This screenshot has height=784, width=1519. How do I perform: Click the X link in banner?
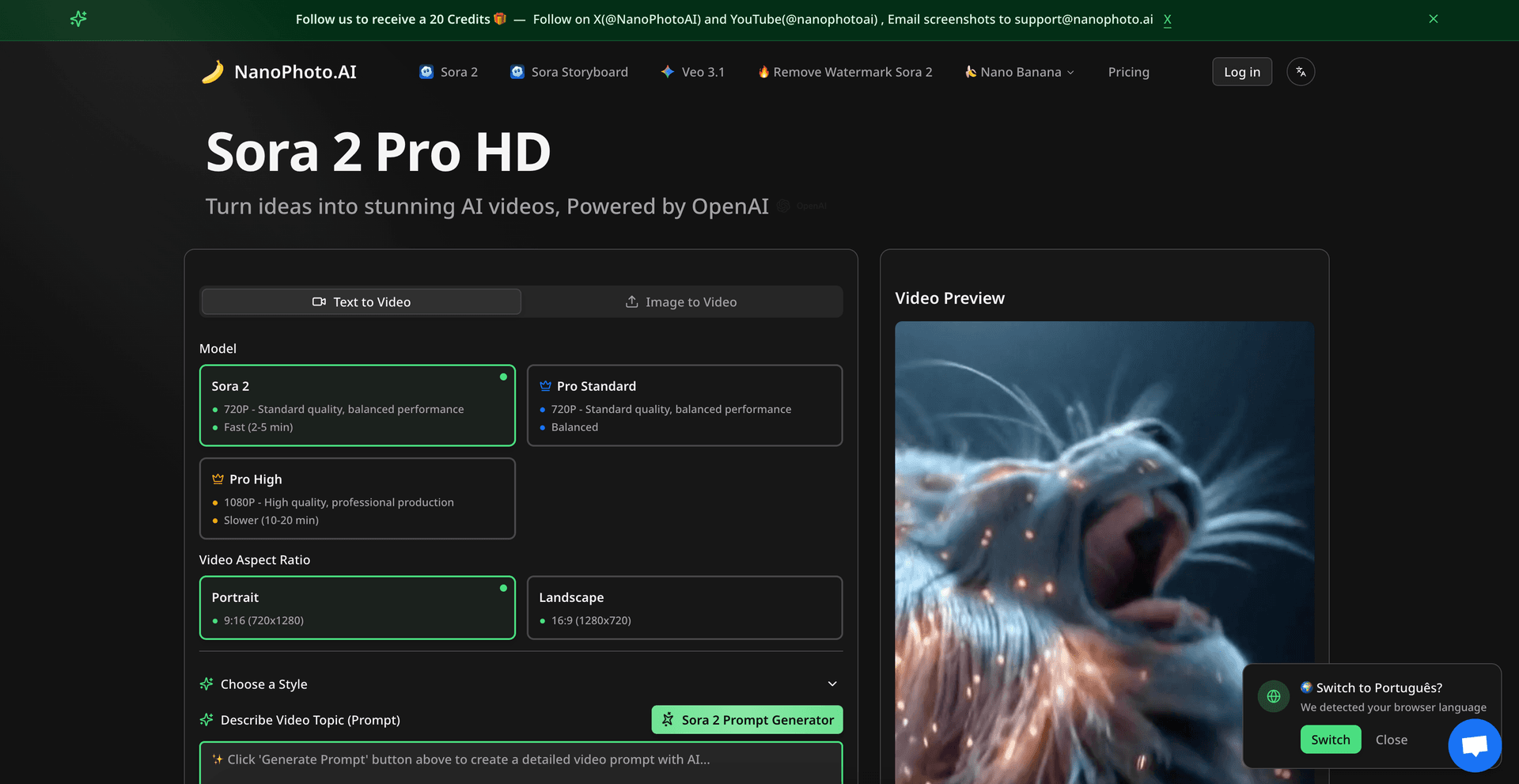[x=1167, y=19]
